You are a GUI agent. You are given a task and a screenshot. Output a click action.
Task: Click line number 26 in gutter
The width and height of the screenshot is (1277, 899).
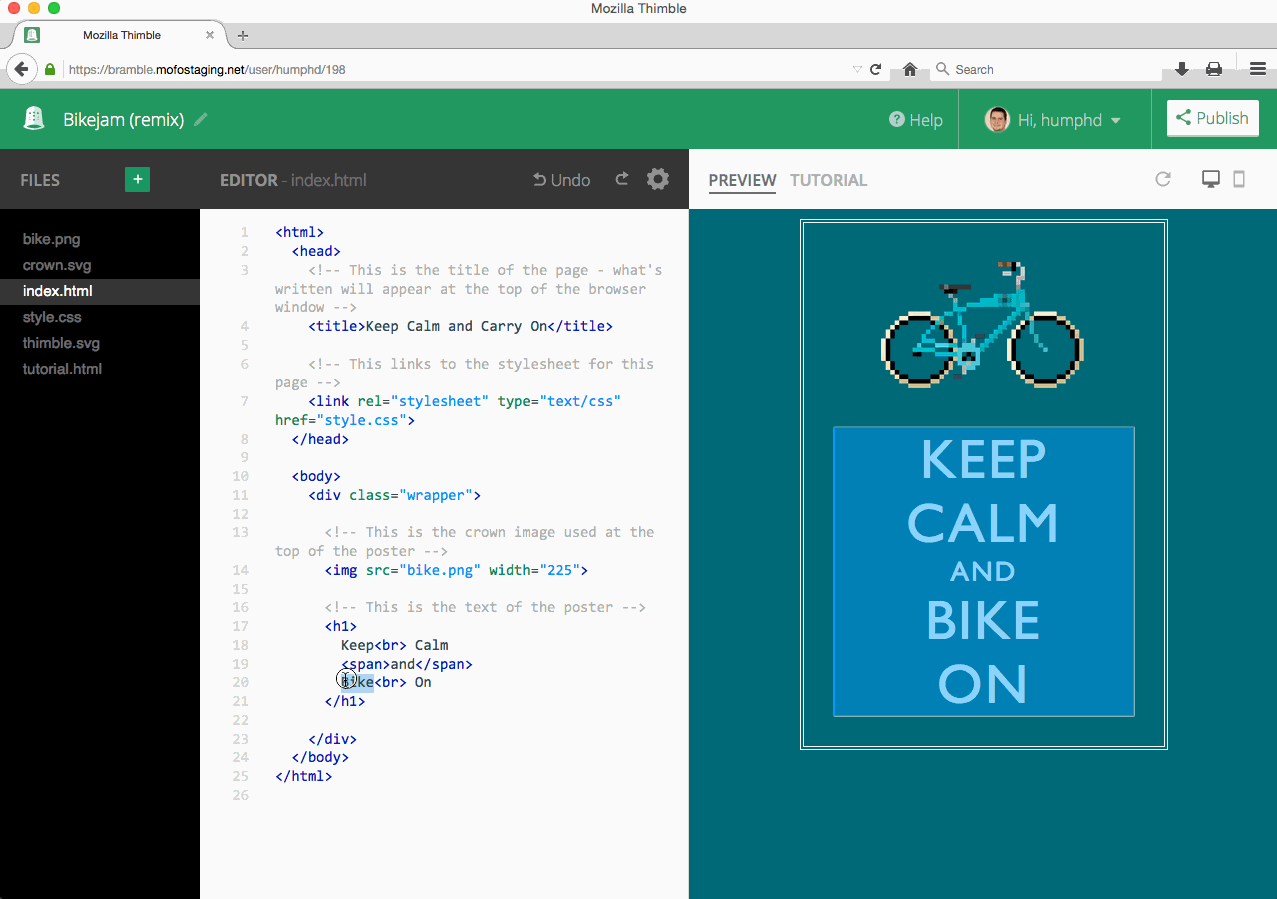pos(240,795)
